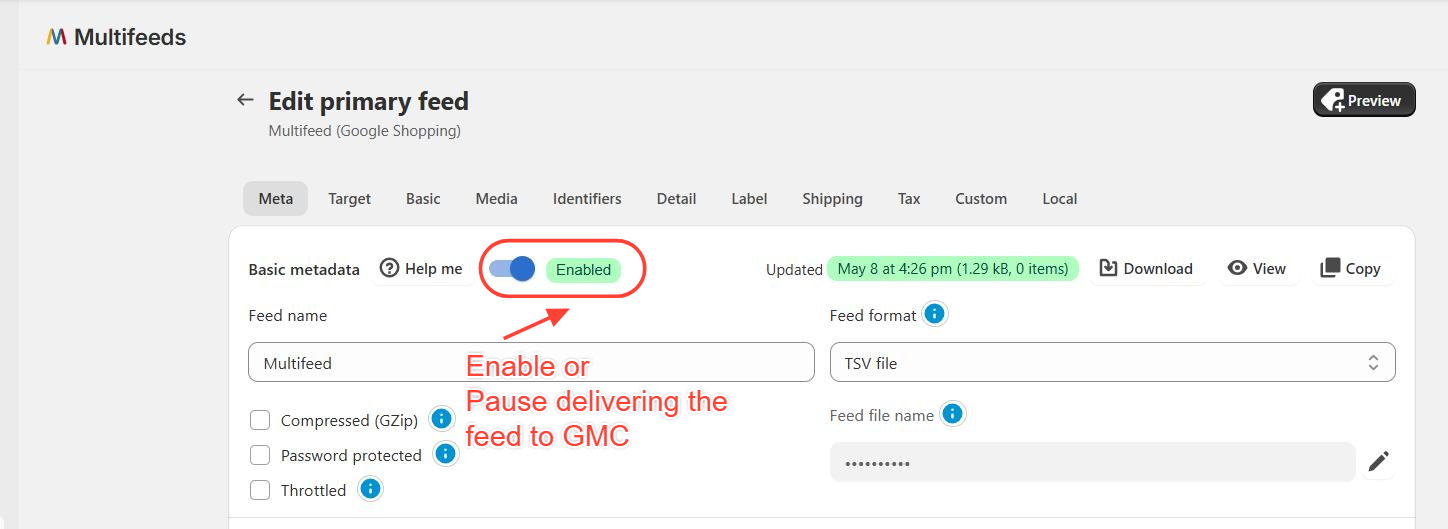
Task: Click the Feed file name info icon
Action: (952, 414)
